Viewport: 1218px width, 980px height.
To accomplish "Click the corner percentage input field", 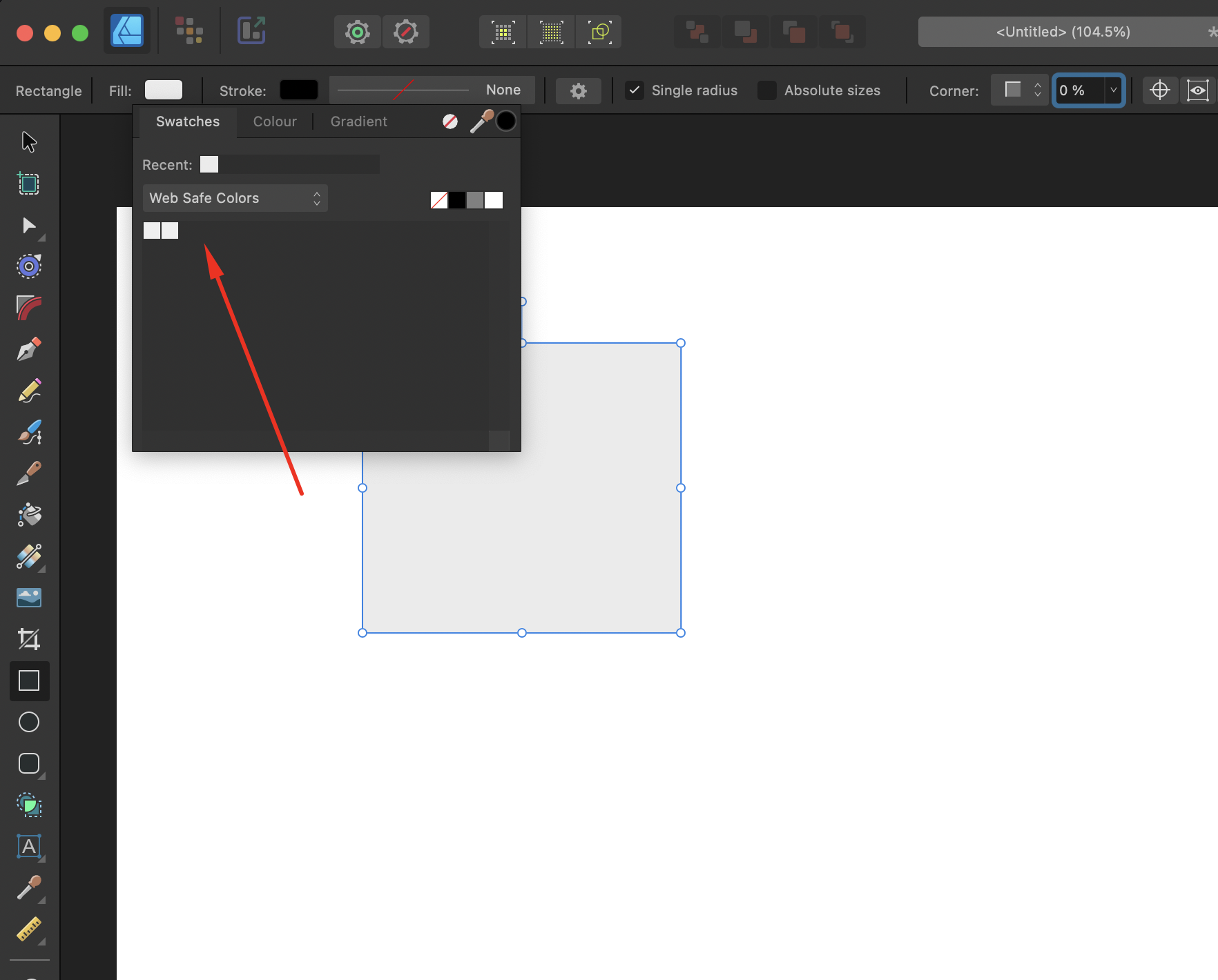I will [x=1079, y=90].
